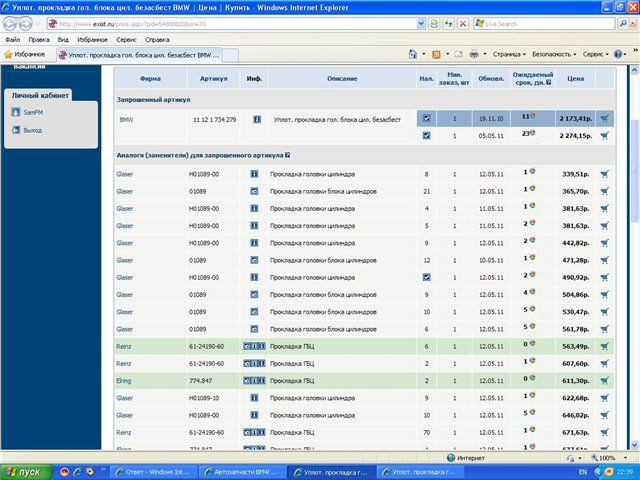Click the address bar URL field
Screen dimensions: 640x480
(237, 24)
